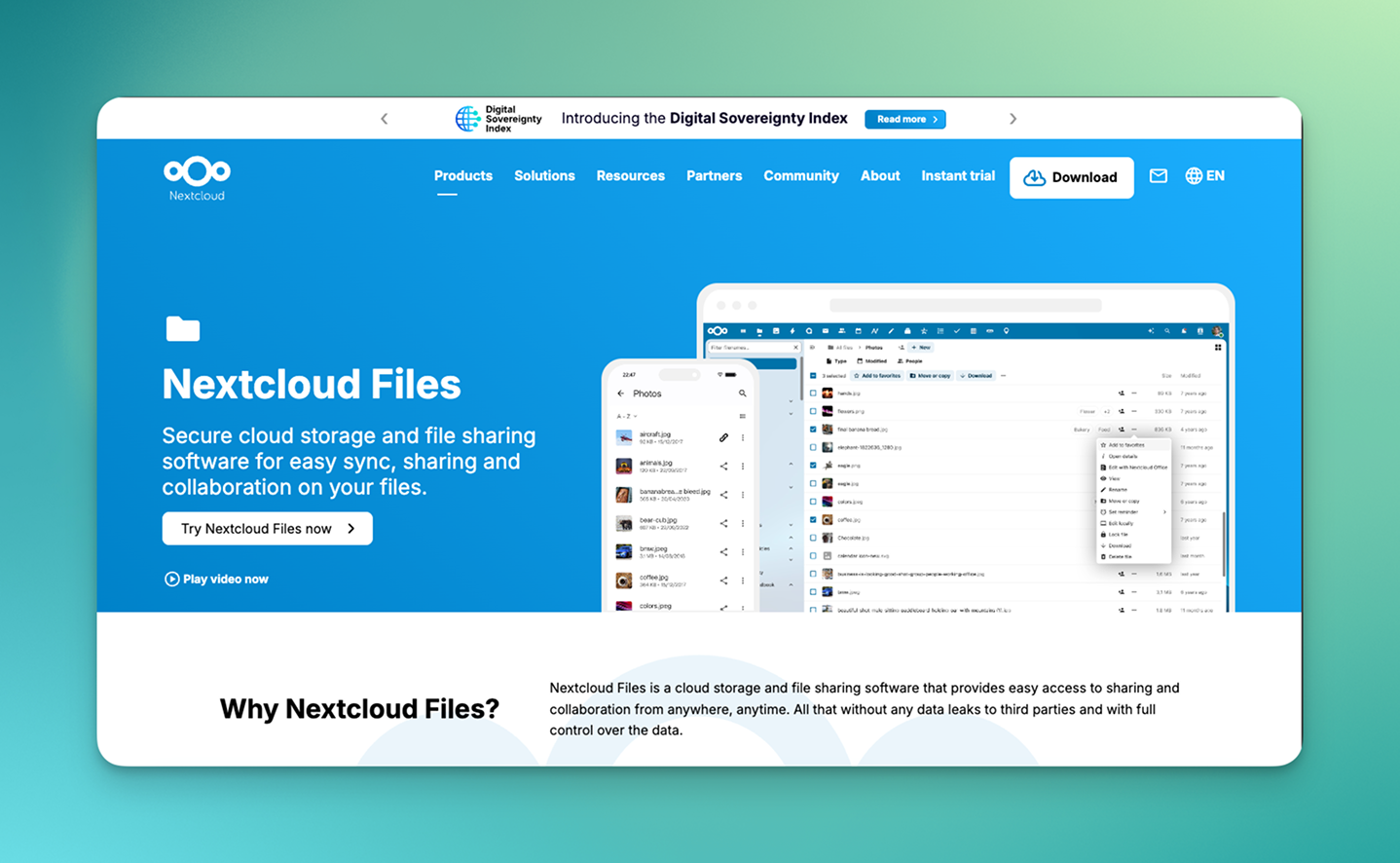Image resolution: width=1400 pixels, height=863 pixels.
Task: Uncheck the eagle.png checkbox
Action: tap(813, 466)
